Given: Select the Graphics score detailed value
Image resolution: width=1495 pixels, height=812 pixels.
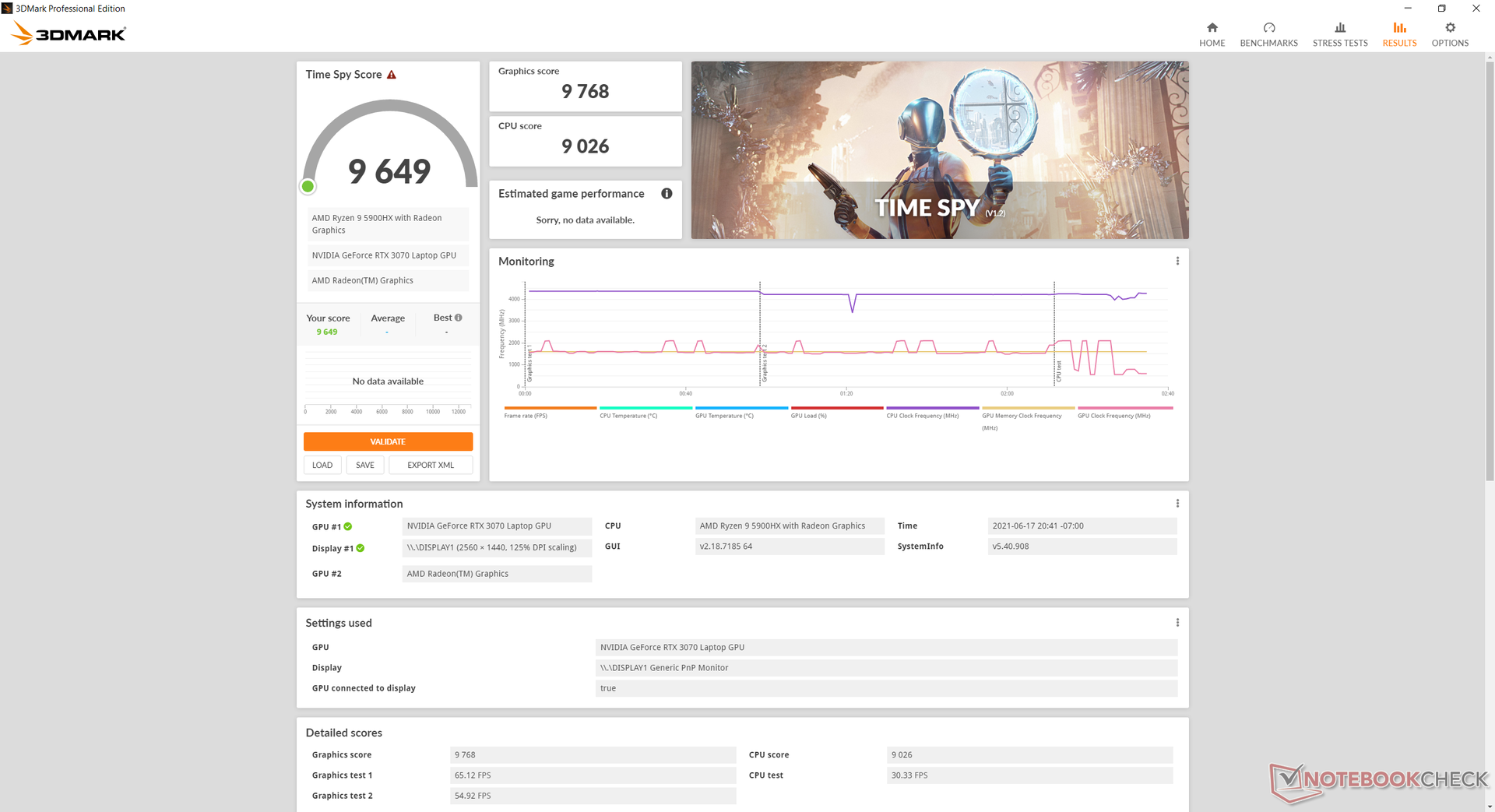Looking at the screenshot, I should [593, 755].
